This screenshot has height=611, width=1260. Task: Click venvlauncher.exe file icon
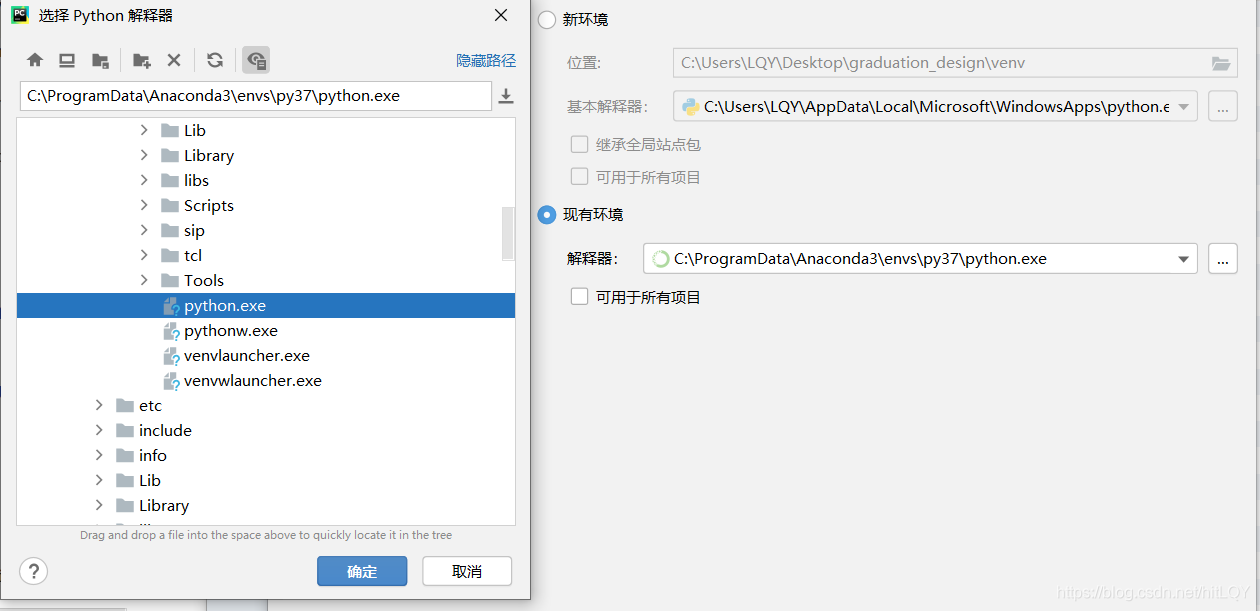(x=170, y=356)
